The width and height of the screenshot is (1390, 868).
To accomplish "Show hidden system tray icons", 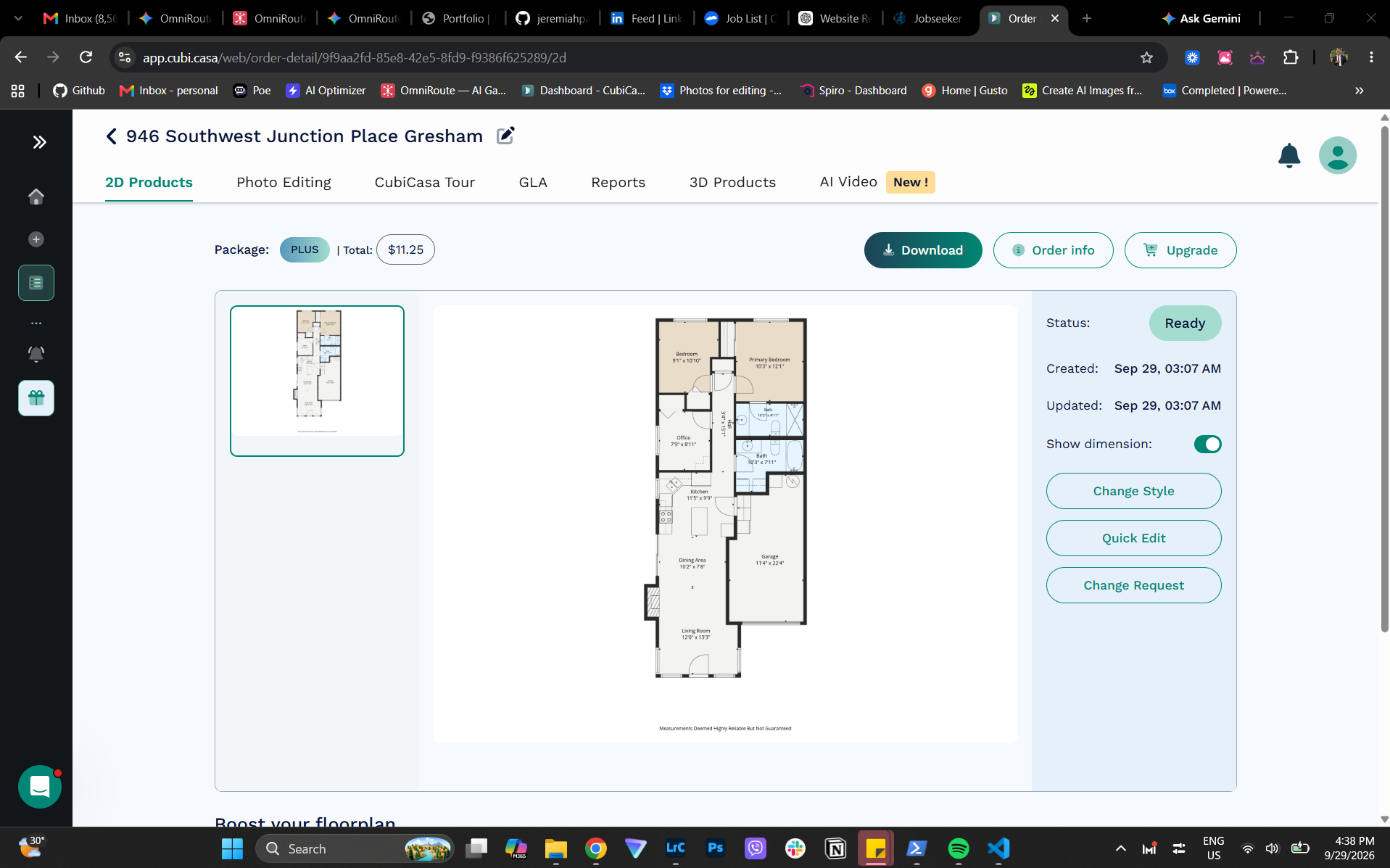I will pyautogui.click(x=1120, y=848).
